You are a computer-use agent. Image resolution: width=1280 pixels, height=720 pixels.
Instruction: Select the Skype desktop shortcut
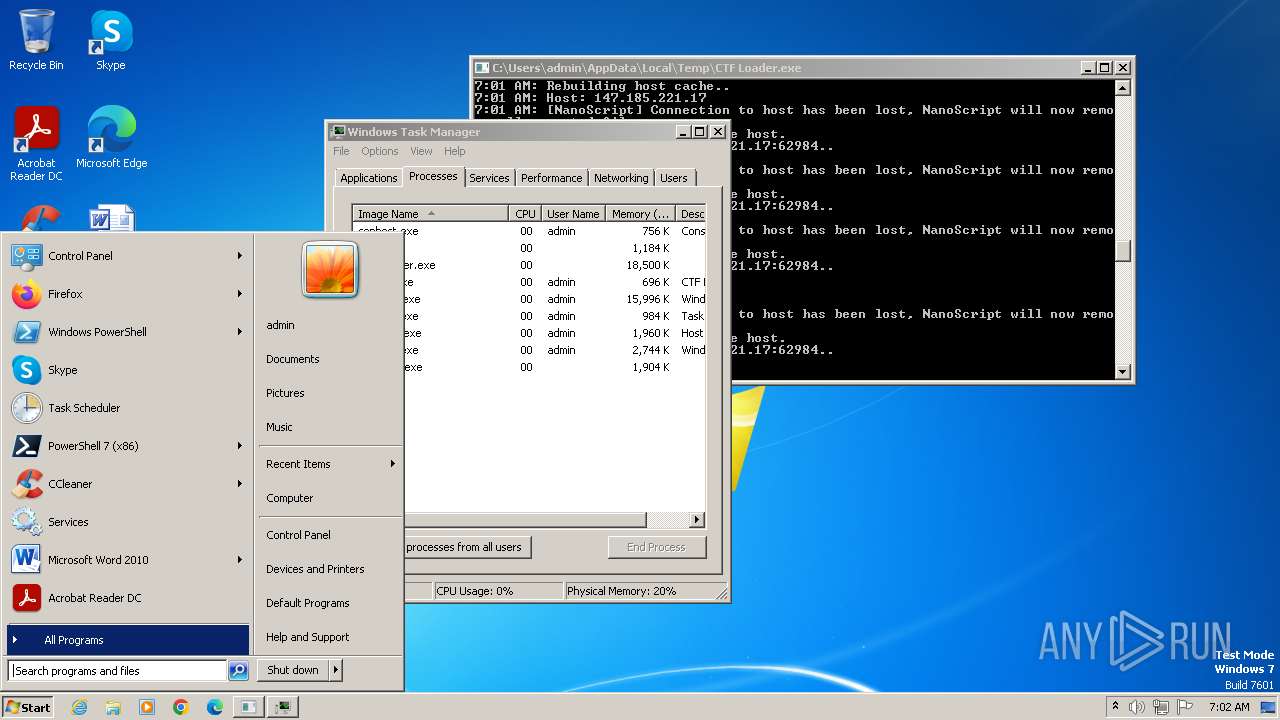[x=110, y=40]
